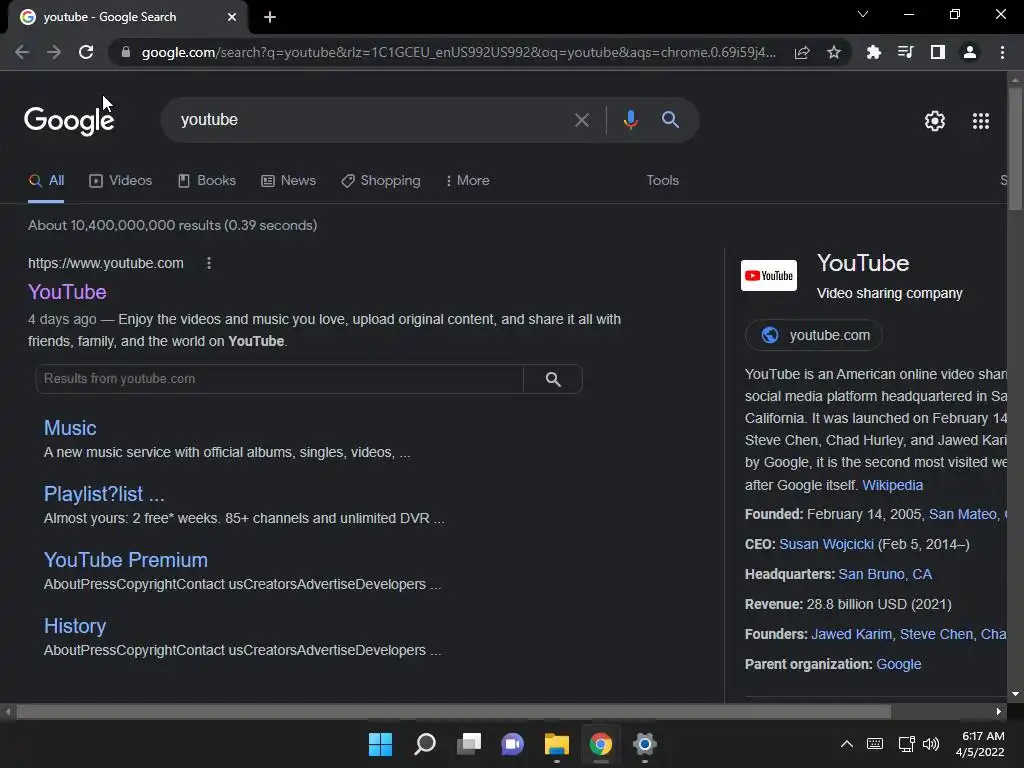Open the Google apps grid
Screen dimensions: 1024x768
[981, 121]
